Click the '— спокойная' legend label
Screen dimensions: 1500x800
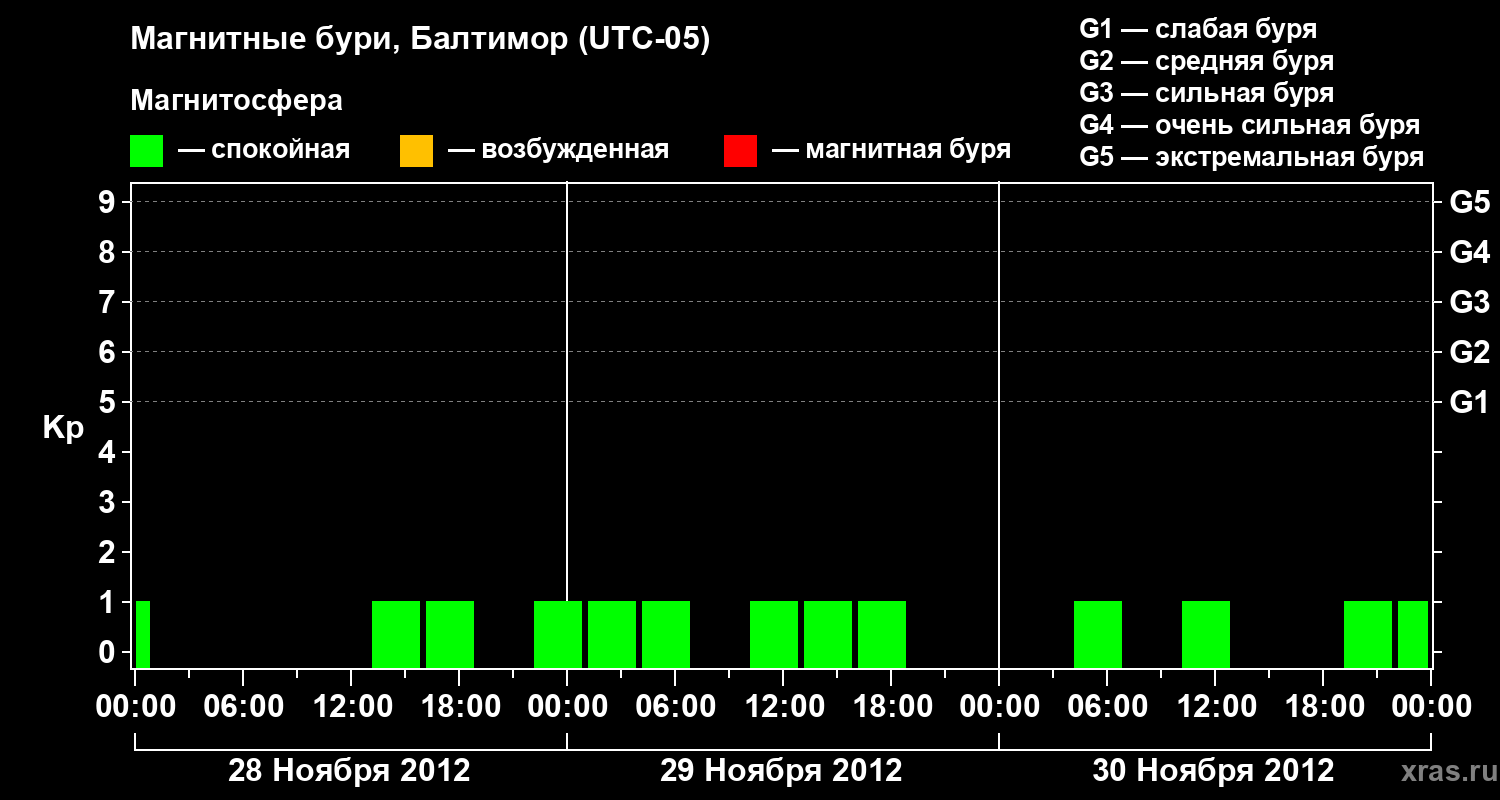tap(264, 150)
